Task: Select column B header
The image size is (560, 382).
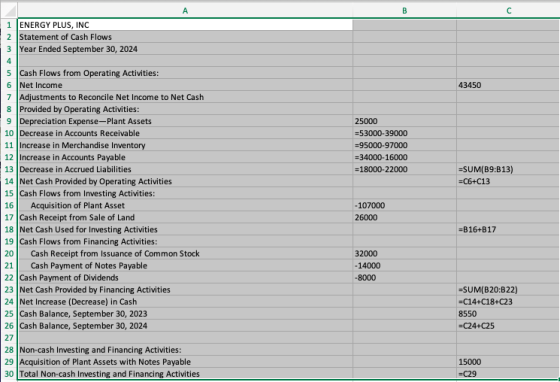Action: [x=404, y=11]
